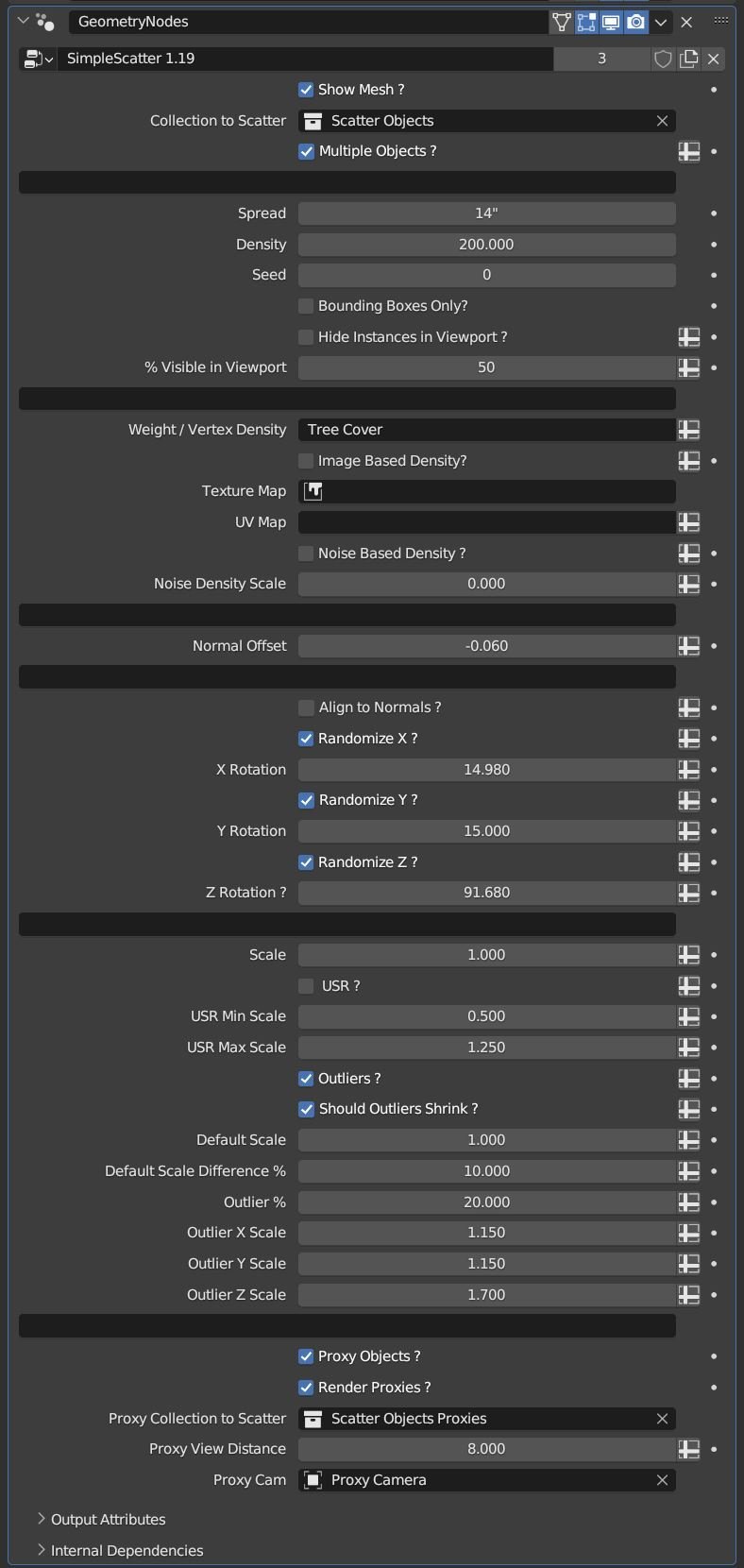Click the fake user shield icon
The image size is (744, 1568).
coord(663,59)
